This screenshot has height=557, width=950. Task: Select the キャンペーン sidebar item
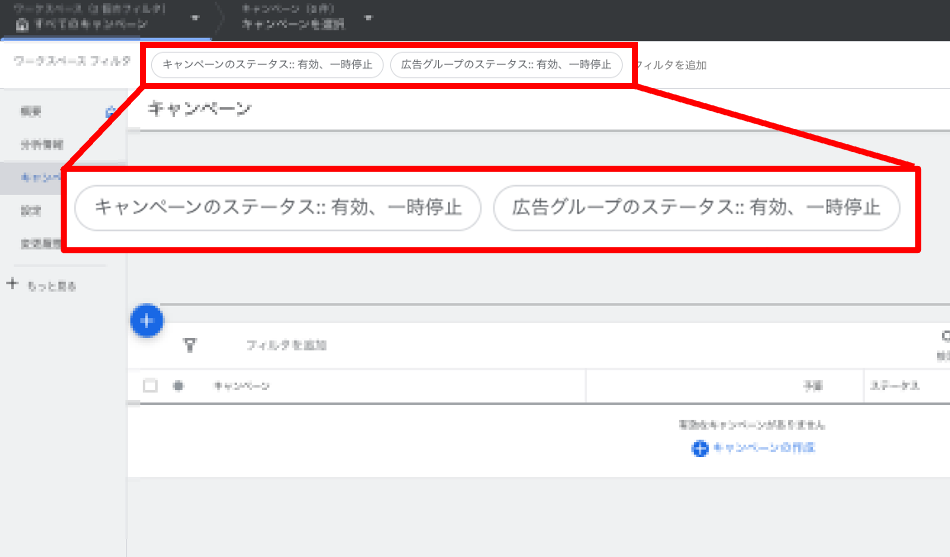click(x=41, y=178)
